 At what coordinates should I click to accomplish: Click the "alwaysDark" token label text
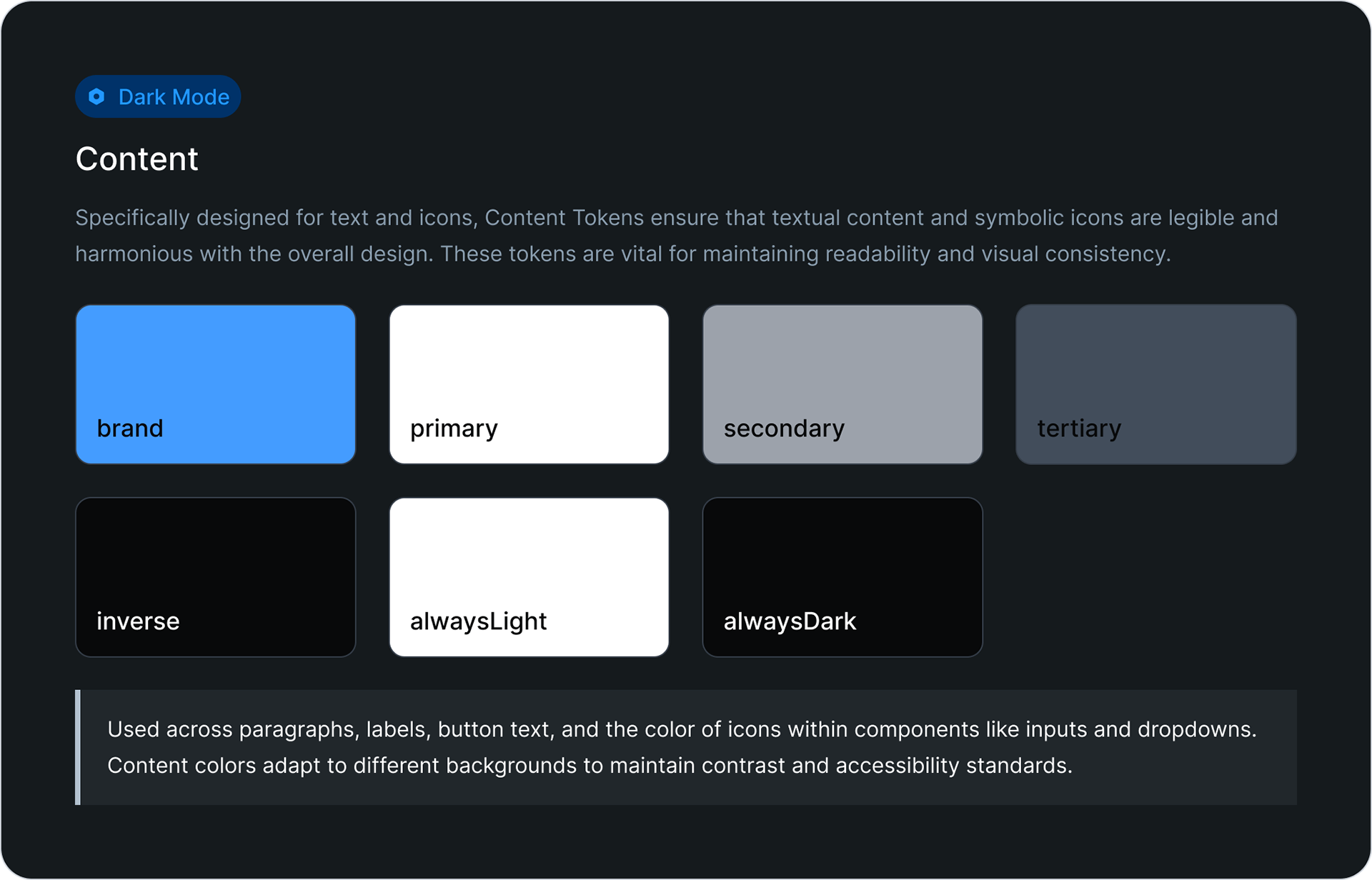point(790,621)
